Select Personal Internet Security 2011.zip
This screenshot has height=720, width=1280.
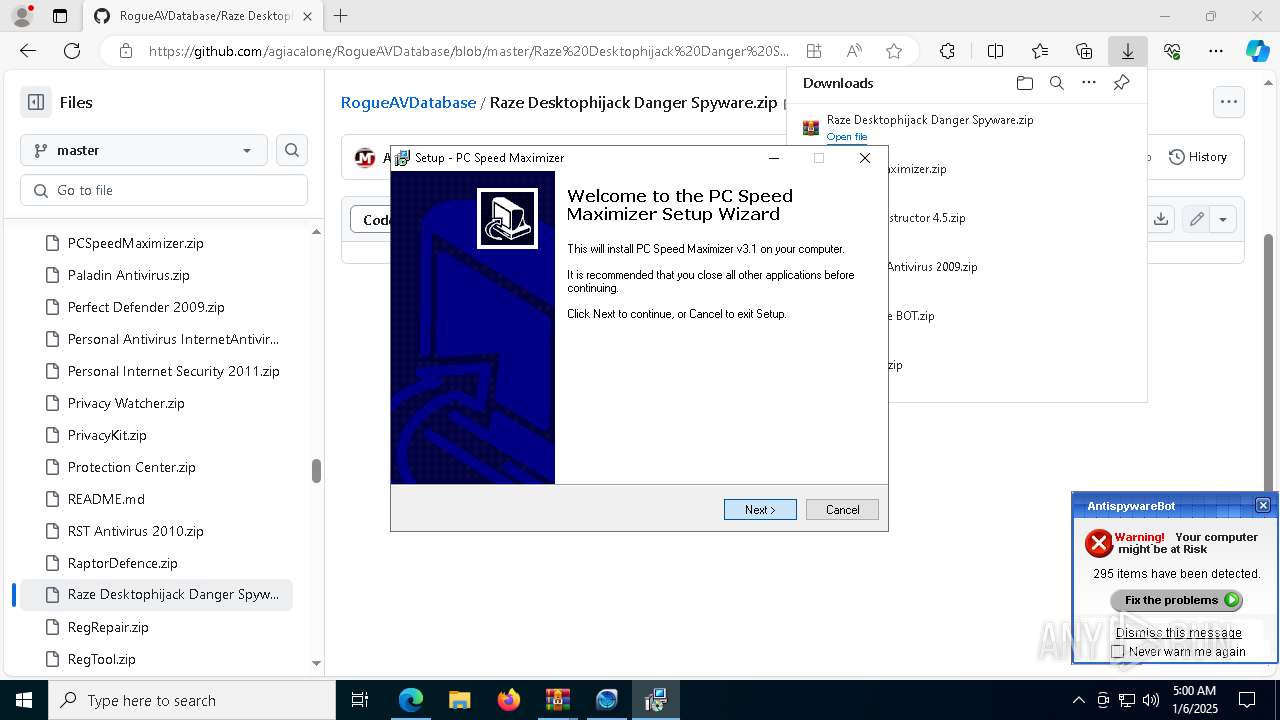click(x=173, y=371)
